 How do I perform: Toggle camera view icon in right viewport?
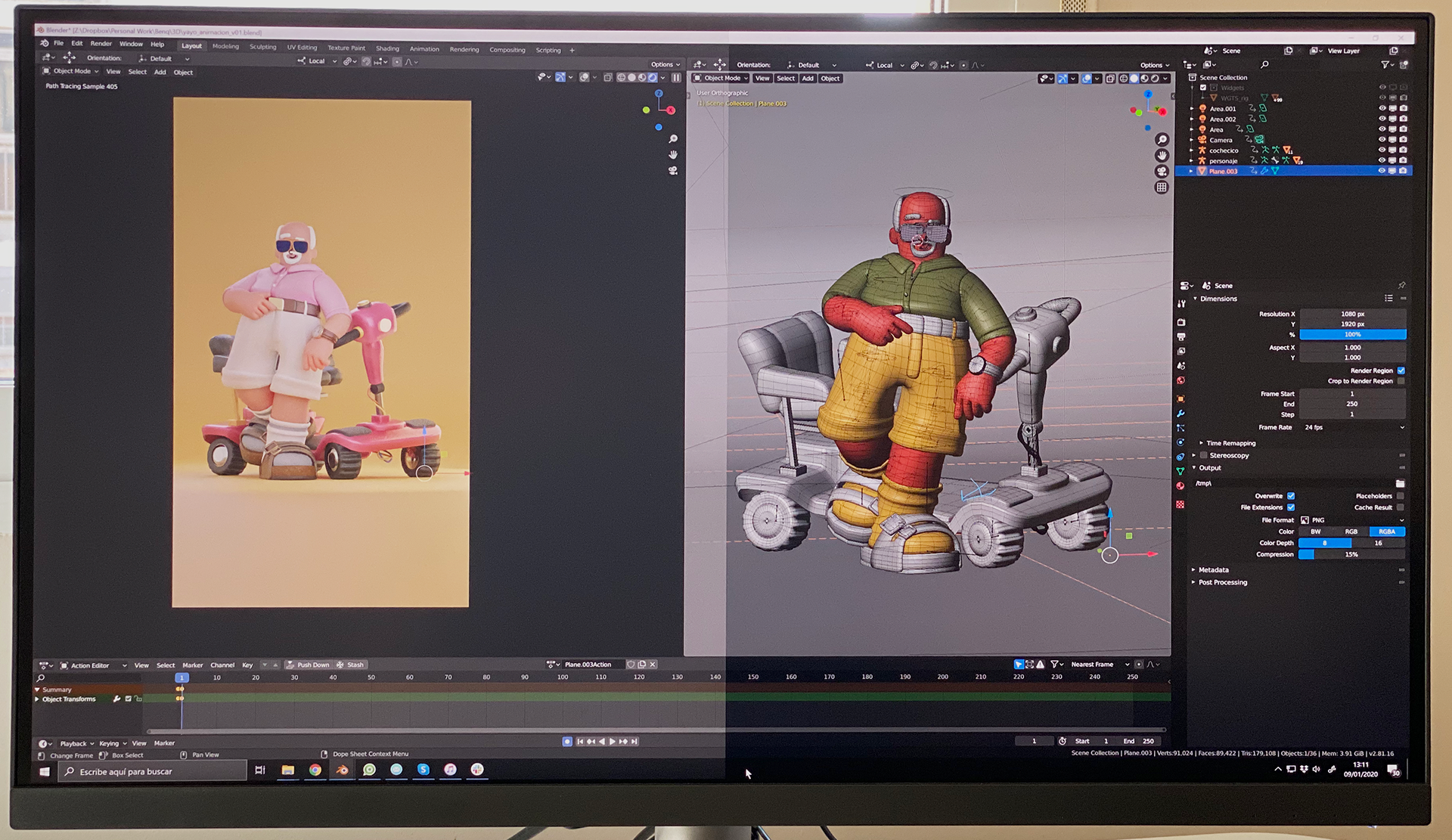click(x=1162, y=172)
